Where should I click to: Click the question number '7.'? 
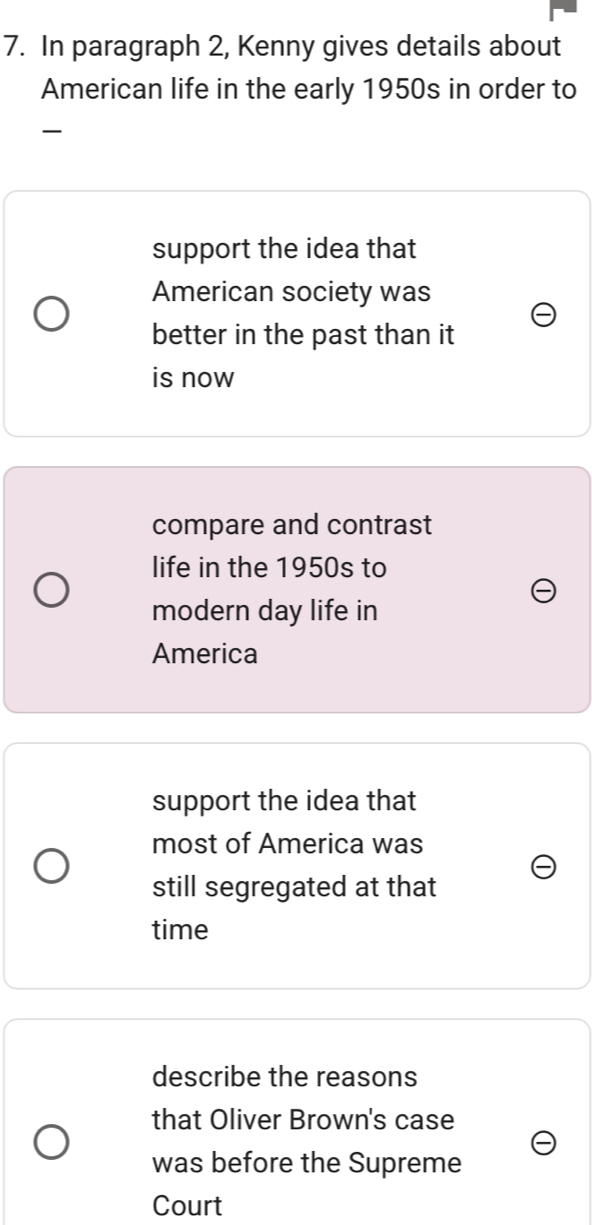[17, 46]
